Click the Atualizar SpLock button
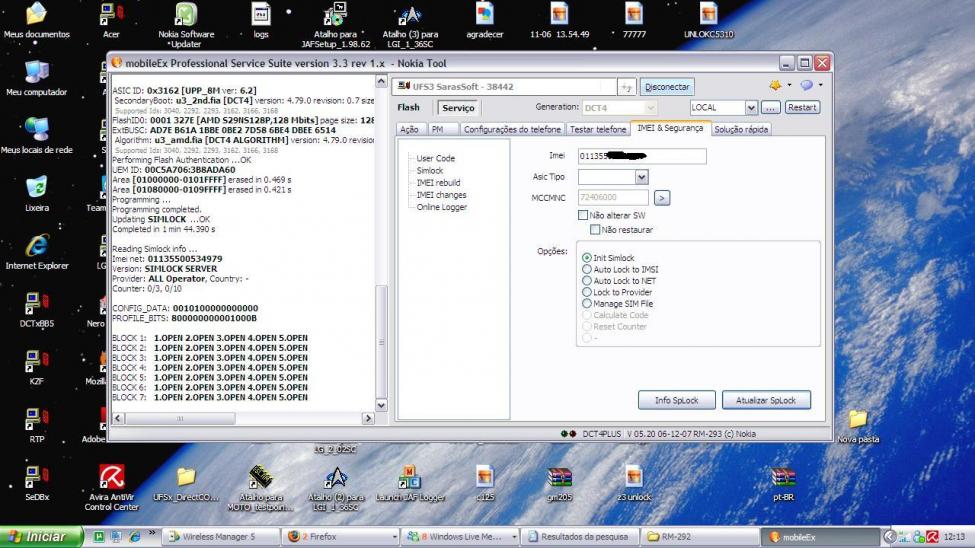Viewport: 975px width, 548px height. [x=766, y=401]
